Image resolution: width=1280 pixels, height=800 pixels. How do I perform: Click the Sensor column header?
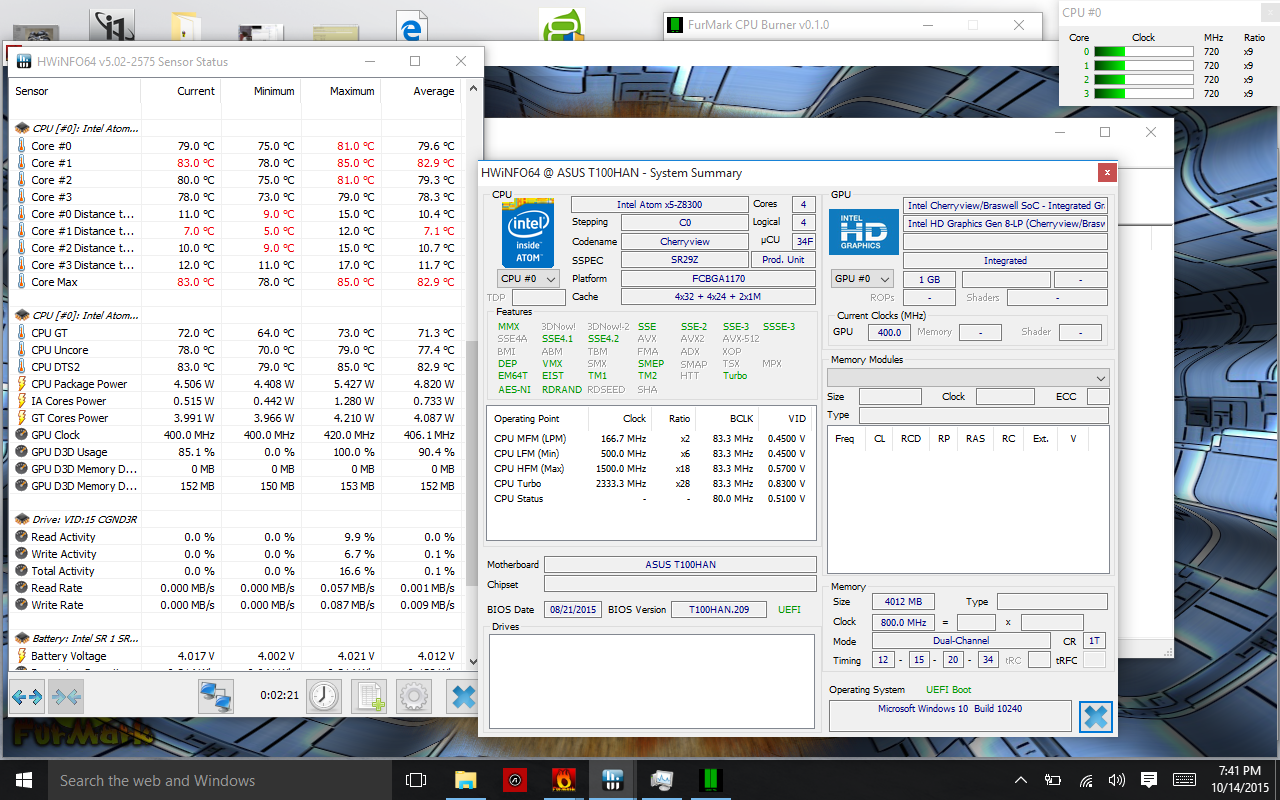pos(75,91)
